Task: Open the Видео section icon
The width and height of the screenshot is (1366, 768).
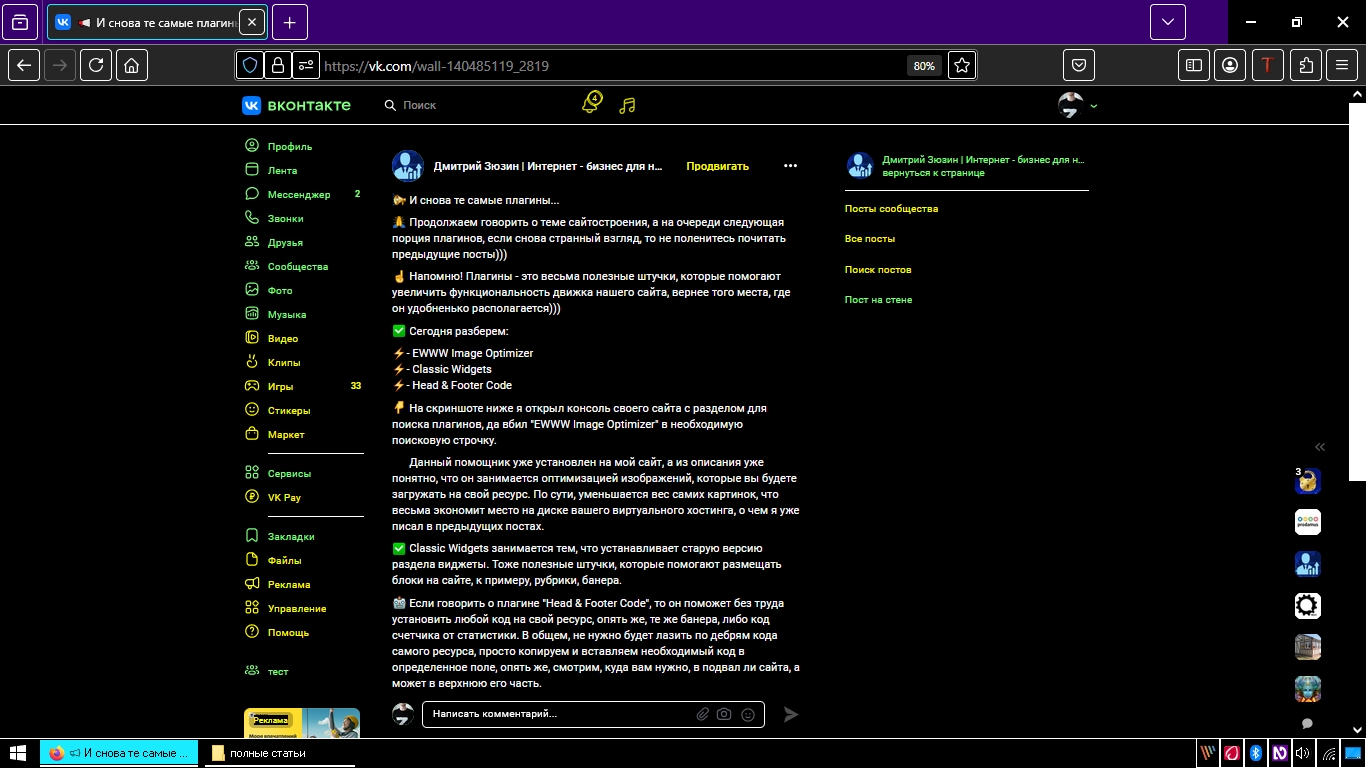Action: [252, 338]
